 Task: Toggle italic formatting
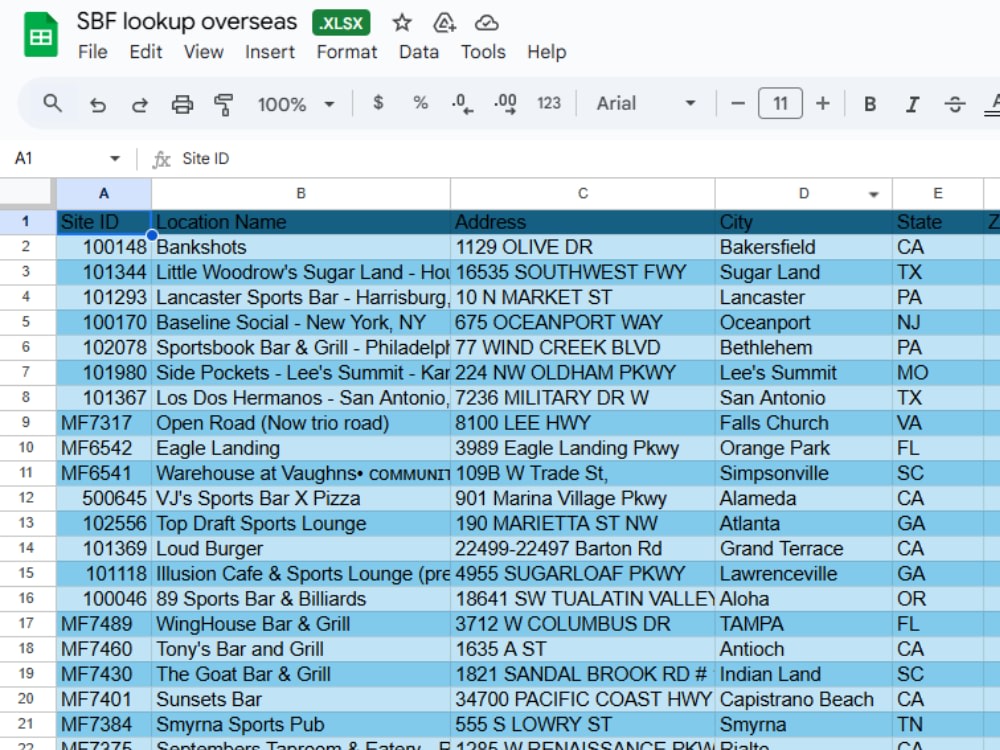pos(913,104)
